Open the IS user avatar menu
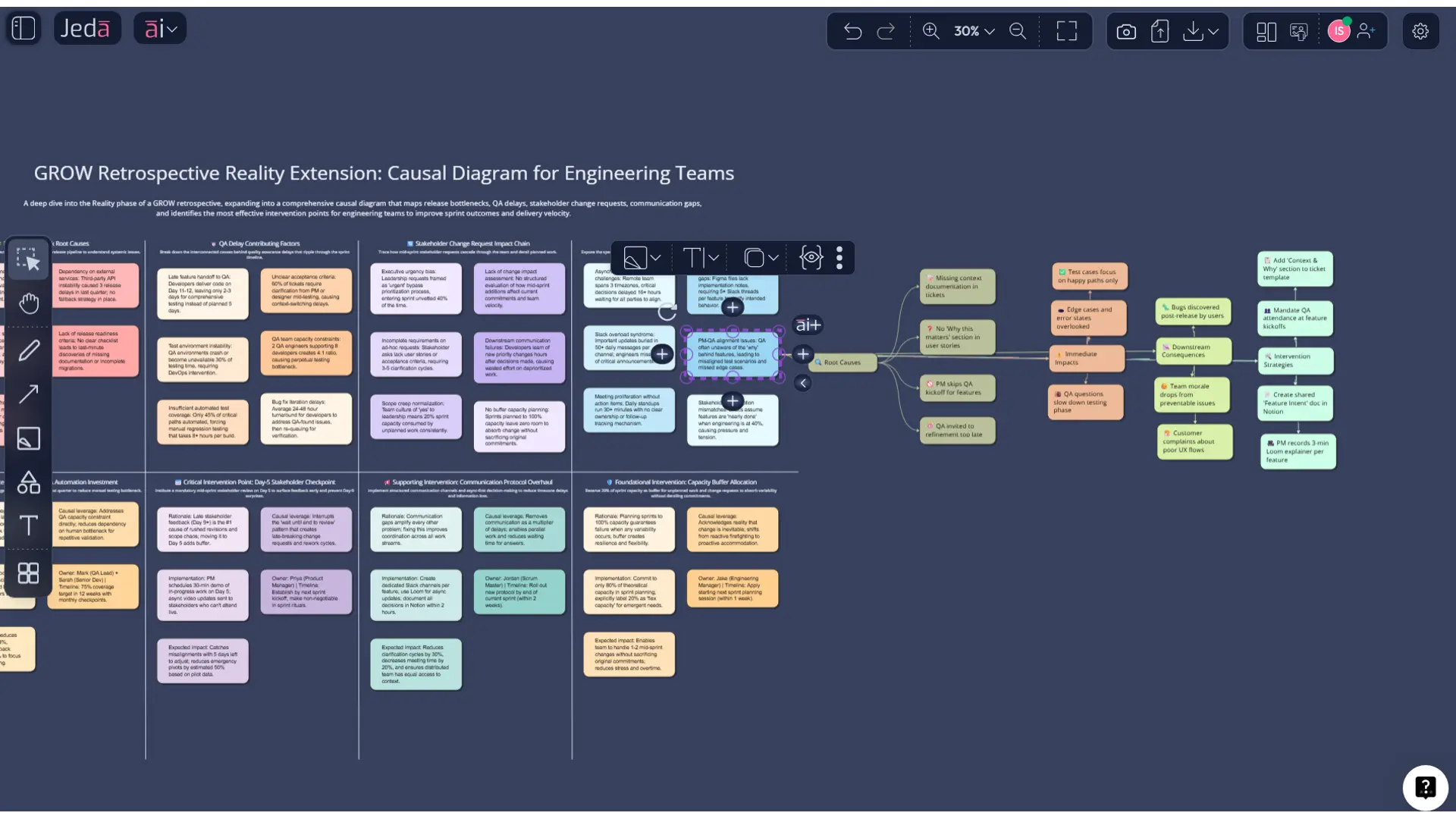This screenshot has height=819, width=1456. 1339,31
